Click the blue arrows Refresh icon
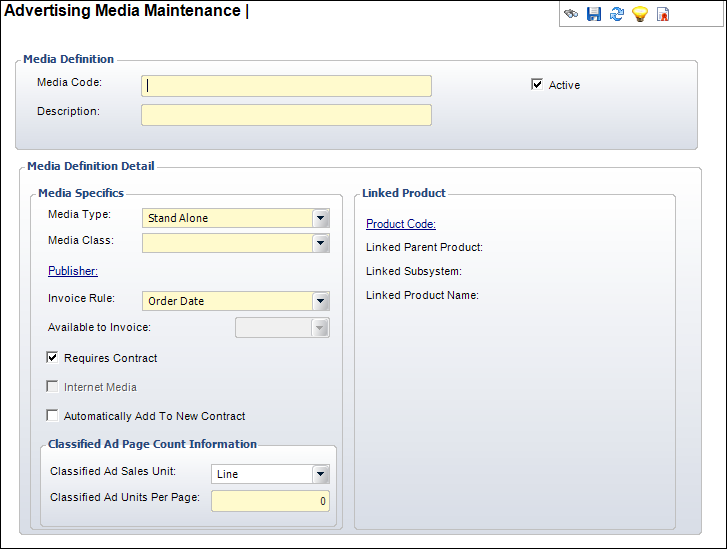This screenshot has width=727, height=549. (617, 14)
